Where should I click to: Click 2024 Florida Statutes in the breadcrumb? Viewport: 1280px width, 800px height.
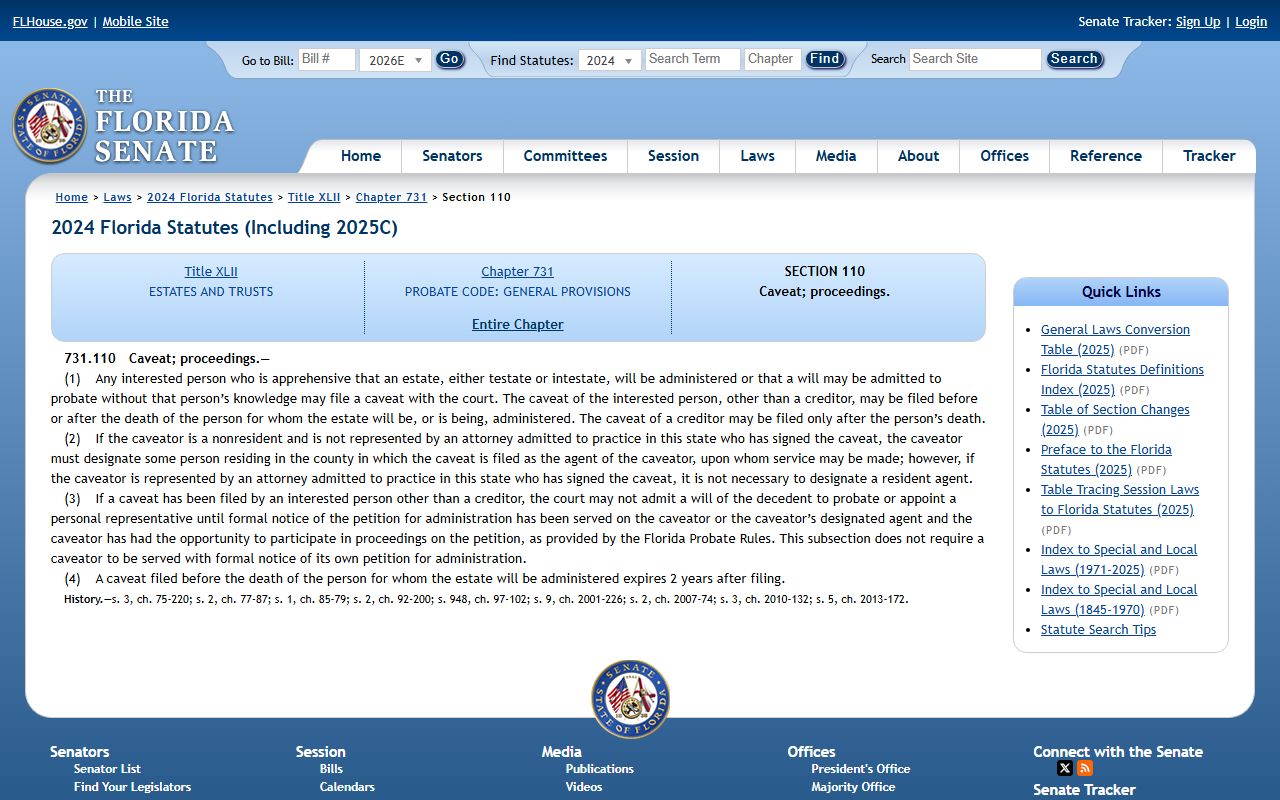click(x=210, y=197)
